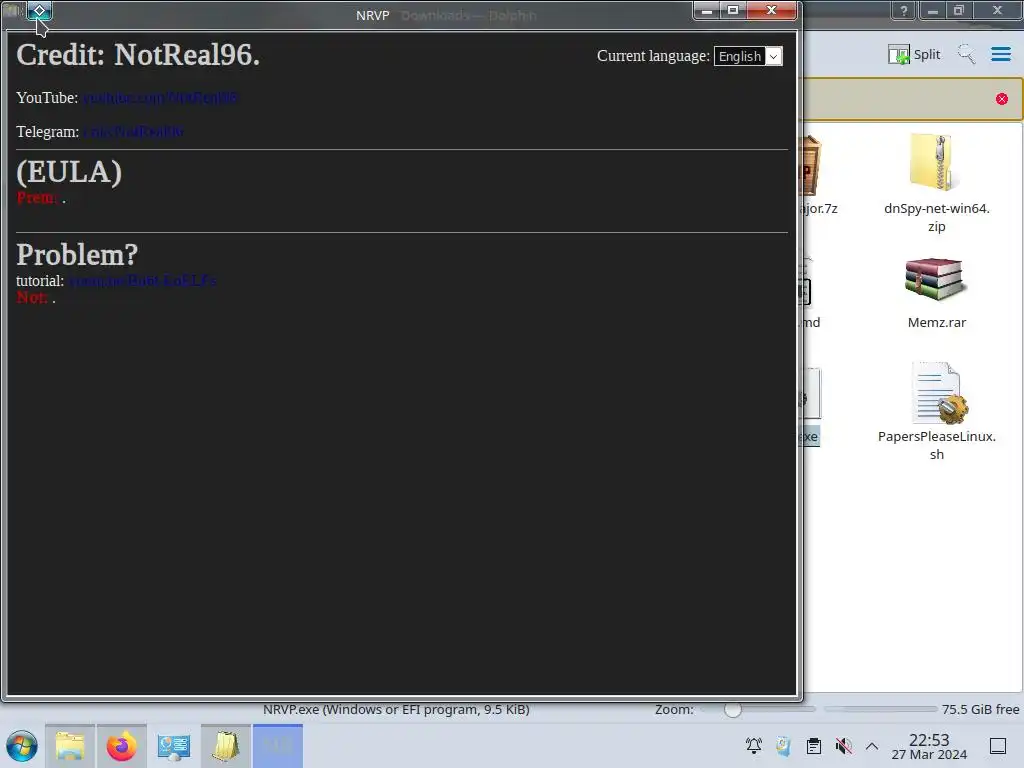
Task: Expand the hidden tray icons arrow
Action: click(x=872, y=746)
